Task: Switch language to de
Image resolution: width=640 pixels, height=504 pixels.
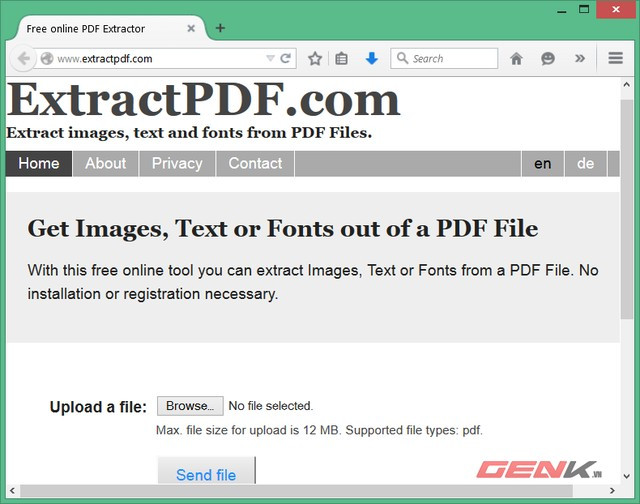Action: (x=585, y=164)
